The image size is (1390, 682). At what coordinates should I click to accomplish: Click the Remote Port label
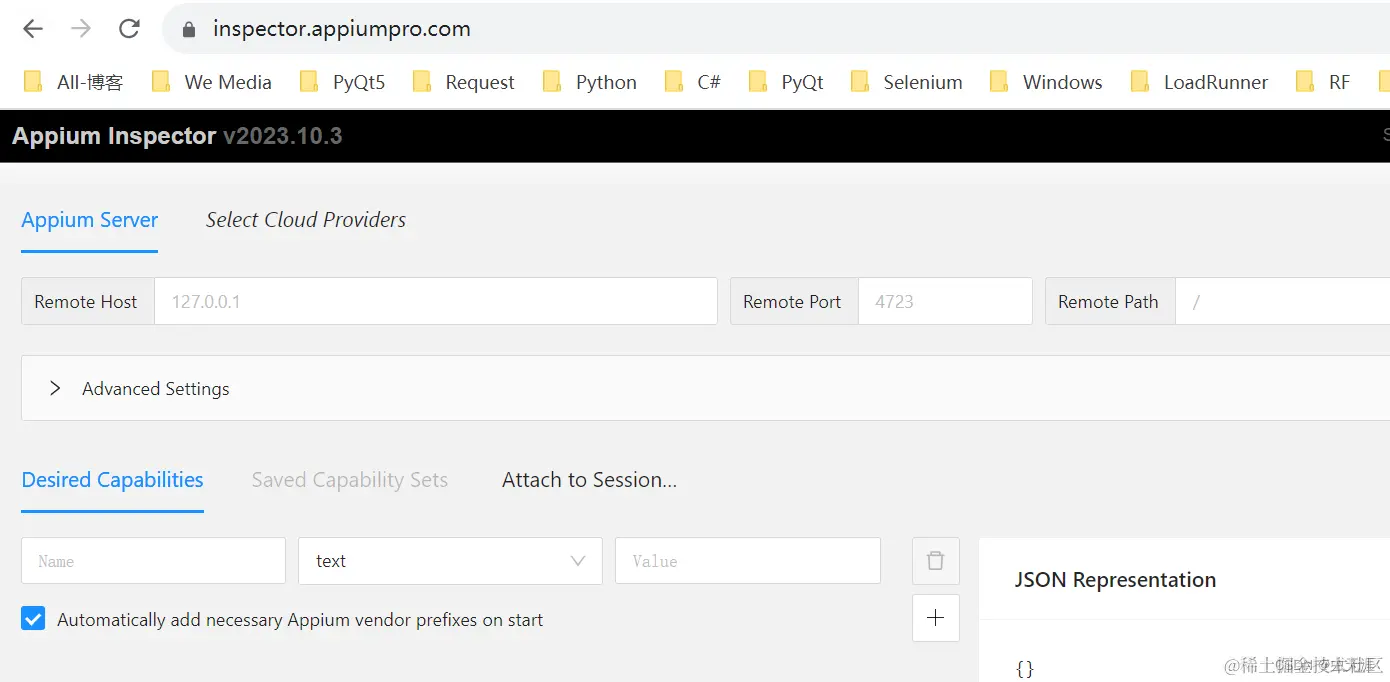pos(792,302)
